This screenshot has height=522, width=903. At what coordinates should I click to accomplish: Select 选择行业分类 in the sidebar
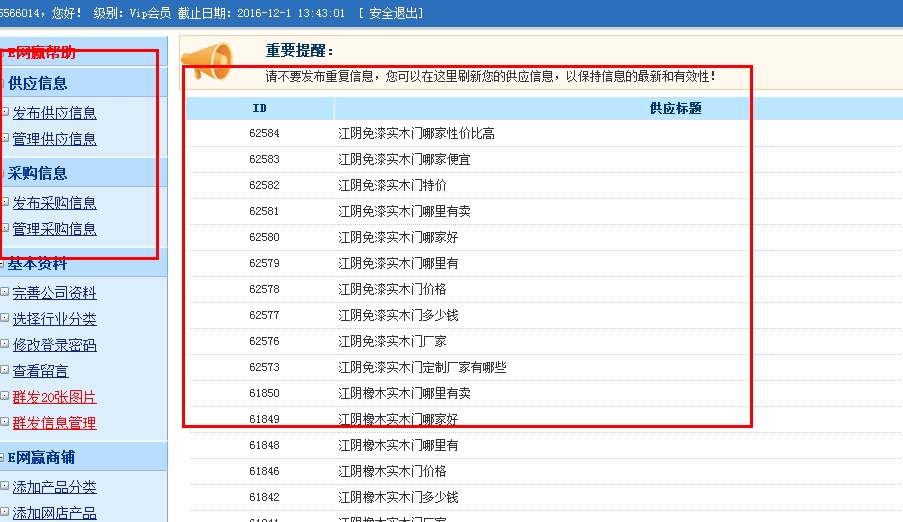(x=55, y=319)
